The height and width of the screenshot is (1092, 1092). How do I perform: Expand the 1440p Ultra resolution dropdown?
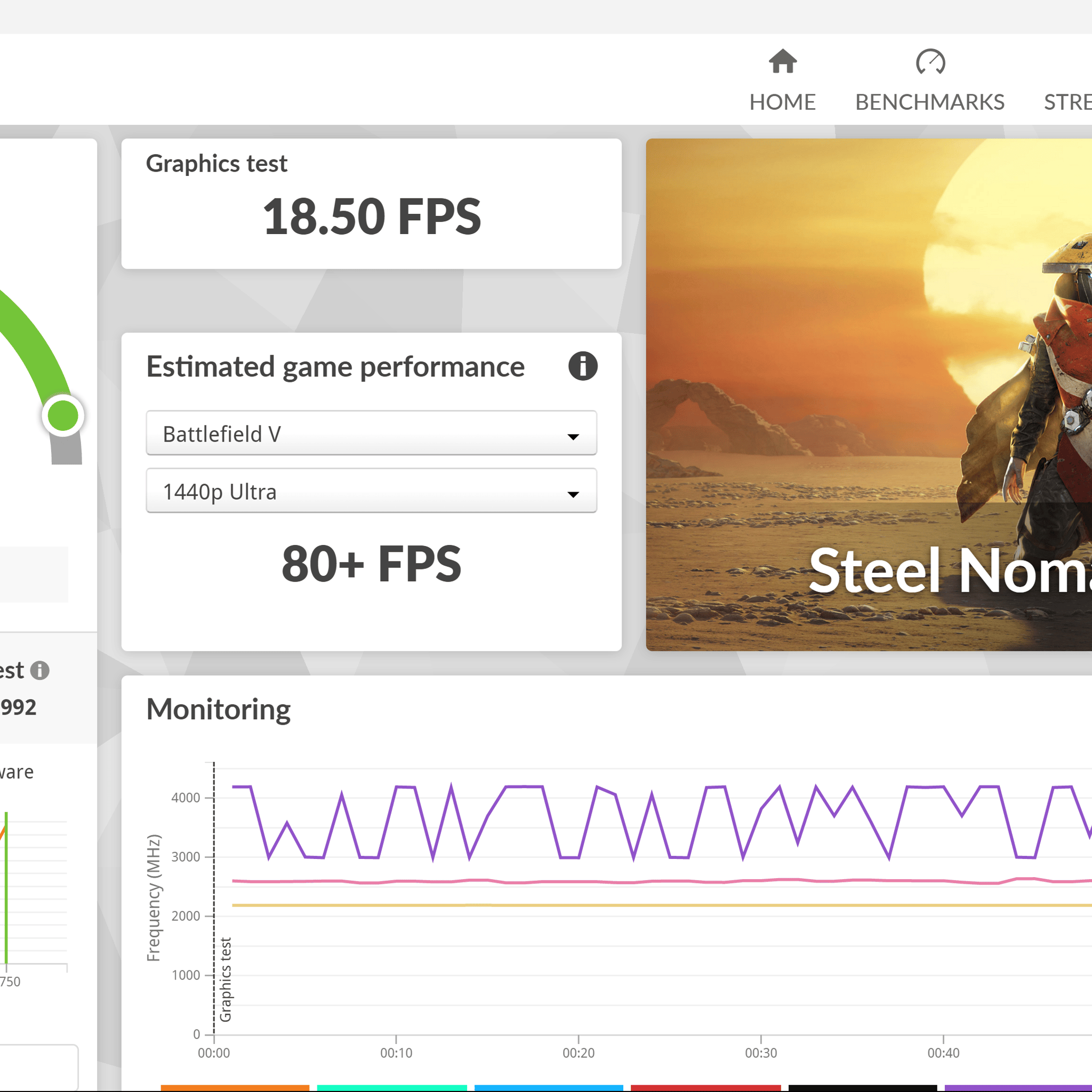pos(371,491)
